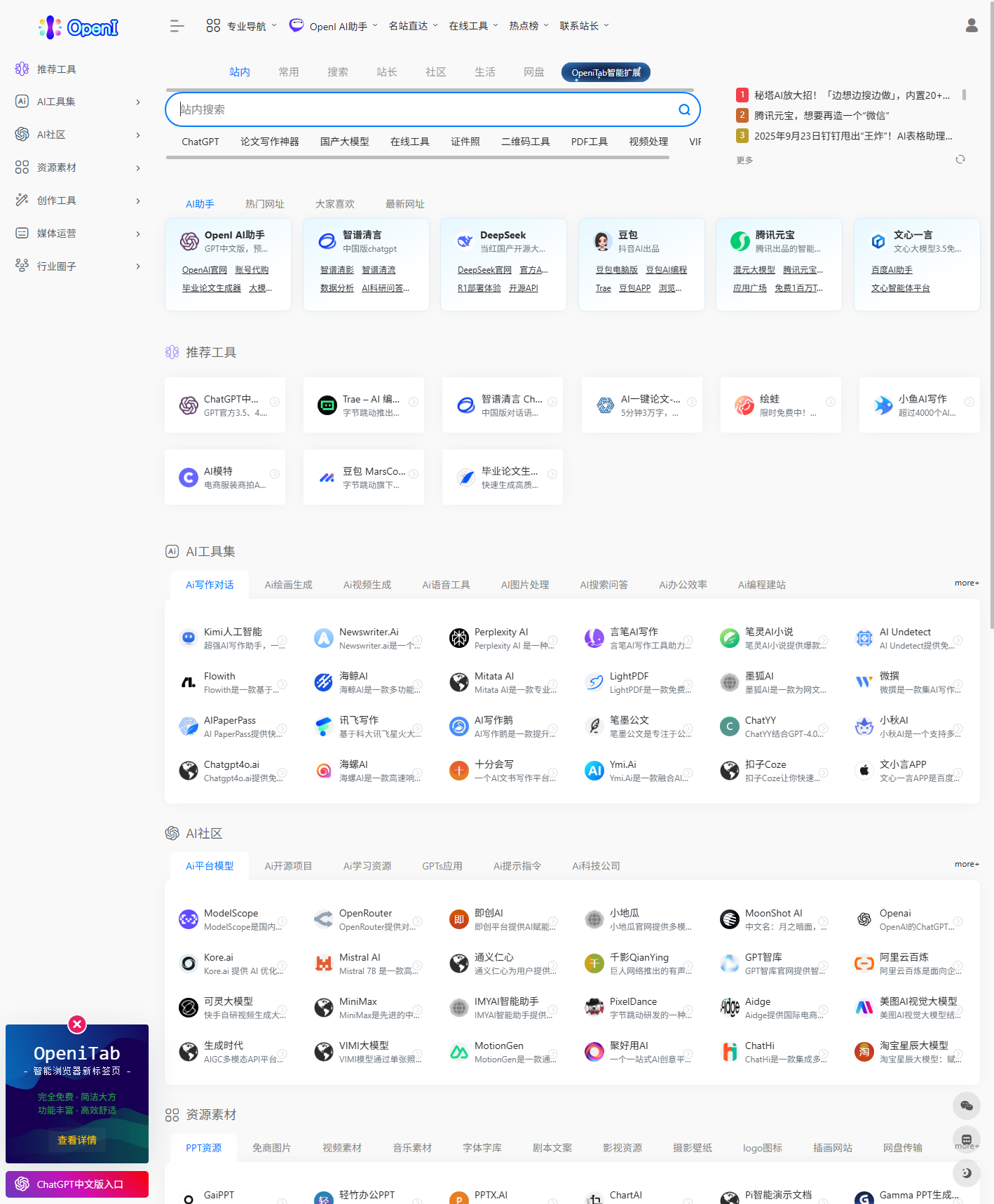Open the WeChat floating contact icon
Screen dimensions: 994x1204
[x=966, y=1106]
